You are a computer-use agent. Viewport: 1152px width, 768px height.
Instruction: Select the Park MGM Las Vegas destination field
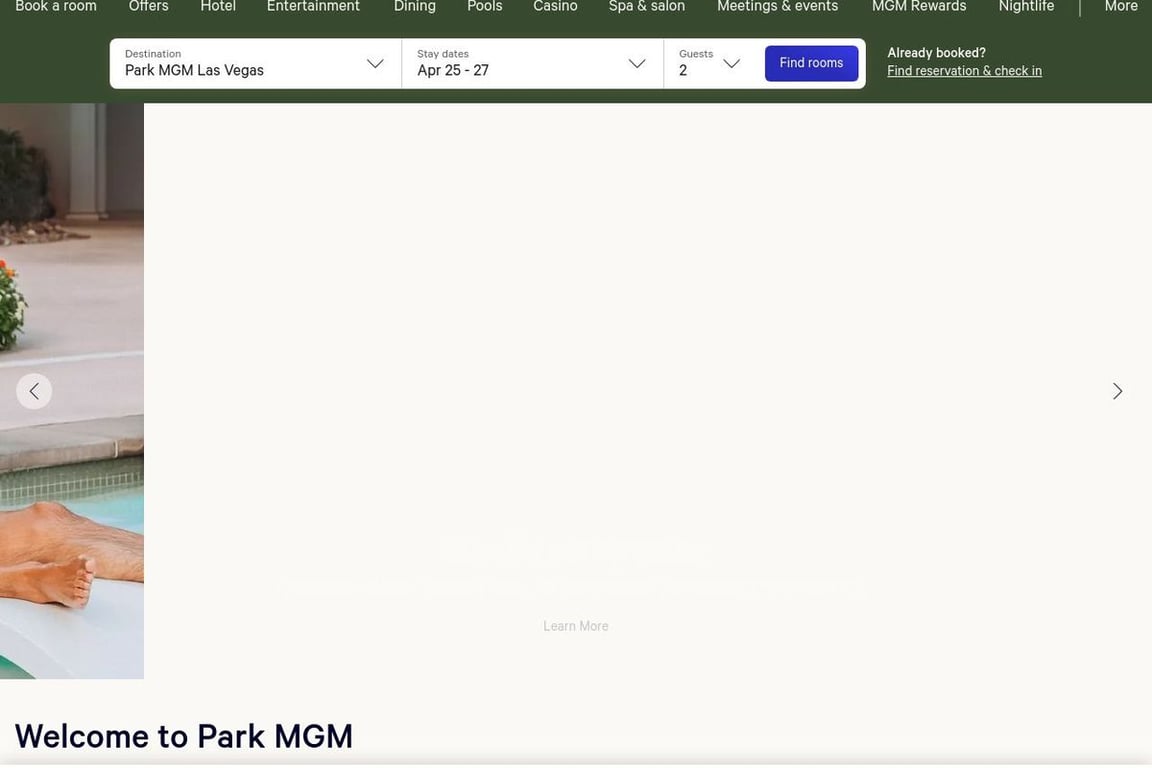(x=255, y=64)
